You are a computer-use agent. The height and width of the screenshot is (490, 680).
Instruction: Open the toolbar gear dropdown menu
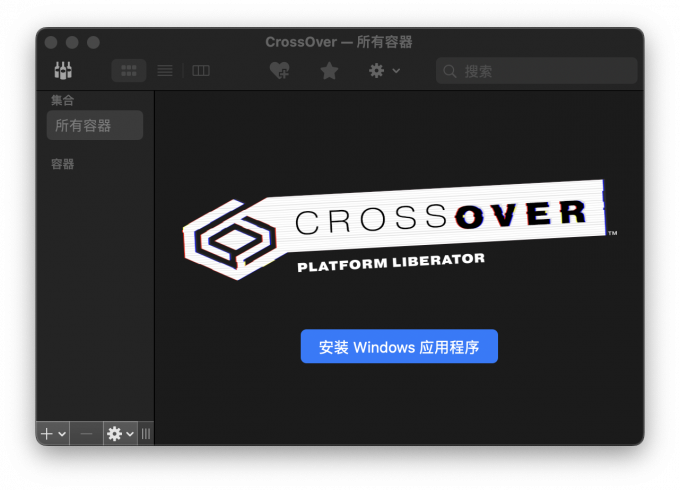point(384,70)
